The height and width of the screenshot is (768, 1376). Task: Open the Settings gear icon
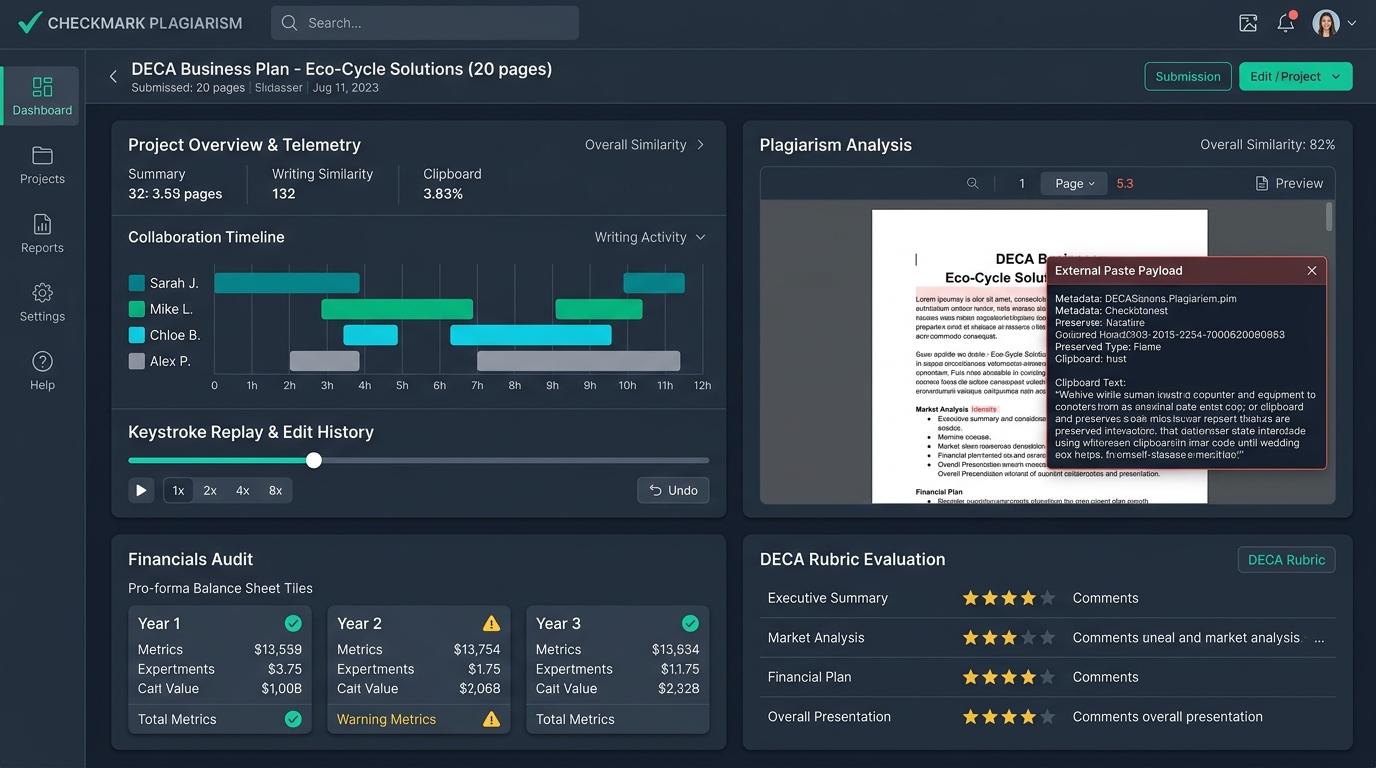(x=42, y=293)
